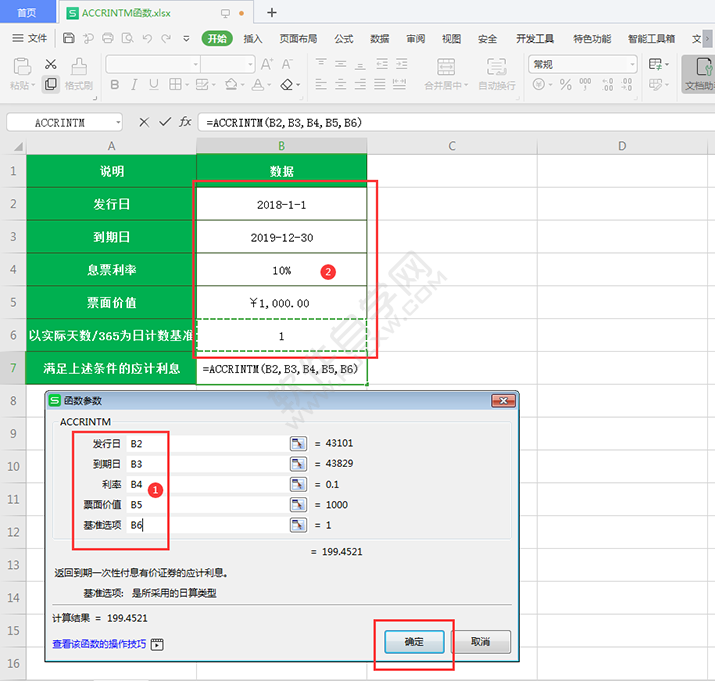
Task: Click the Undo arrow icon
Action: [x=147, y=38]
